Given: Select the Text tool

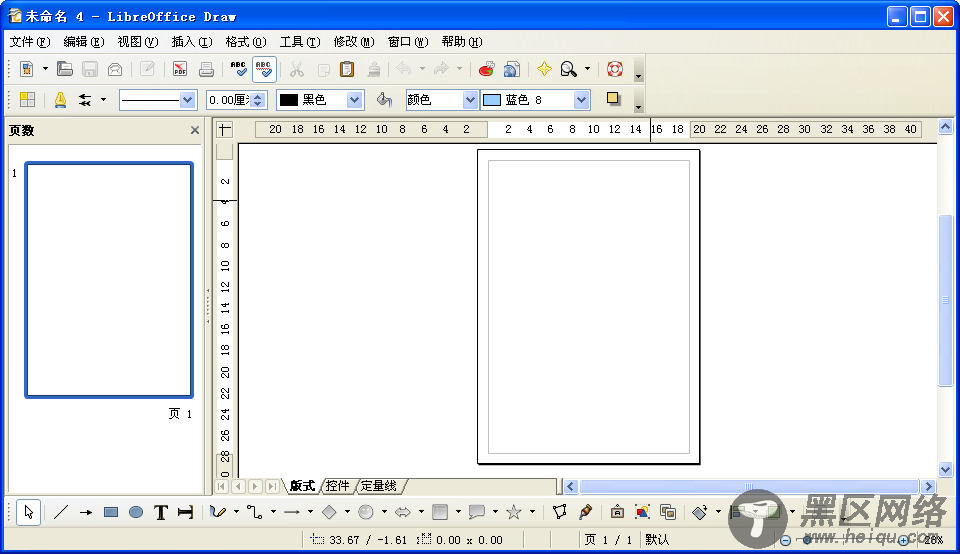Looking at the screenshot, I should click(x=160, y=512).
